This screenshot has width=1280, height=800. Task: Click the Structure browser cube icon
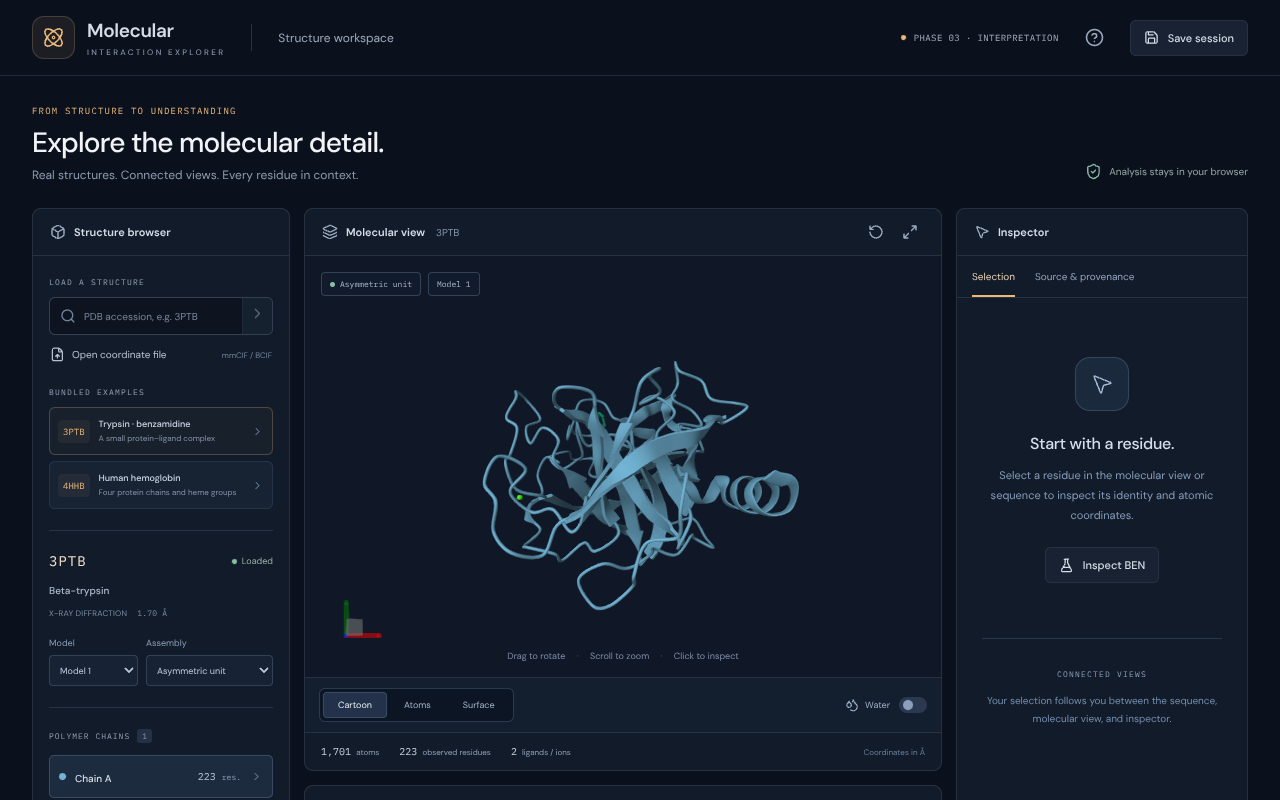57,232
